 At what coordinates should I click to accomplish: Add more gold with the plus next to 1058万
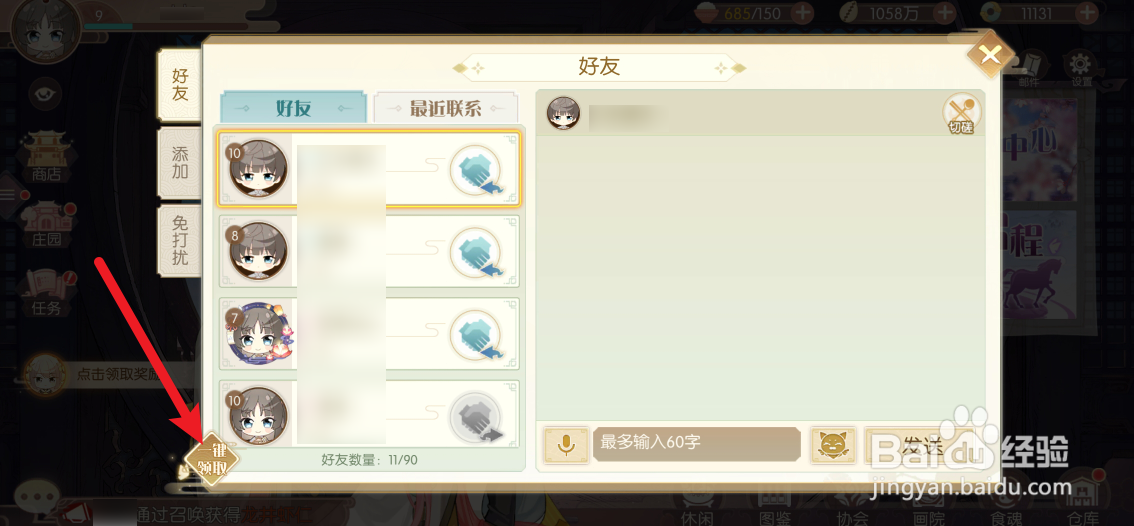click(x=945, y=12)
